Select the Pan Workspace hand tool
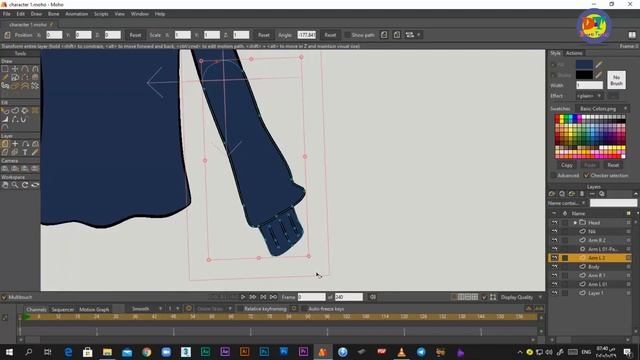 tap(5, 185)
